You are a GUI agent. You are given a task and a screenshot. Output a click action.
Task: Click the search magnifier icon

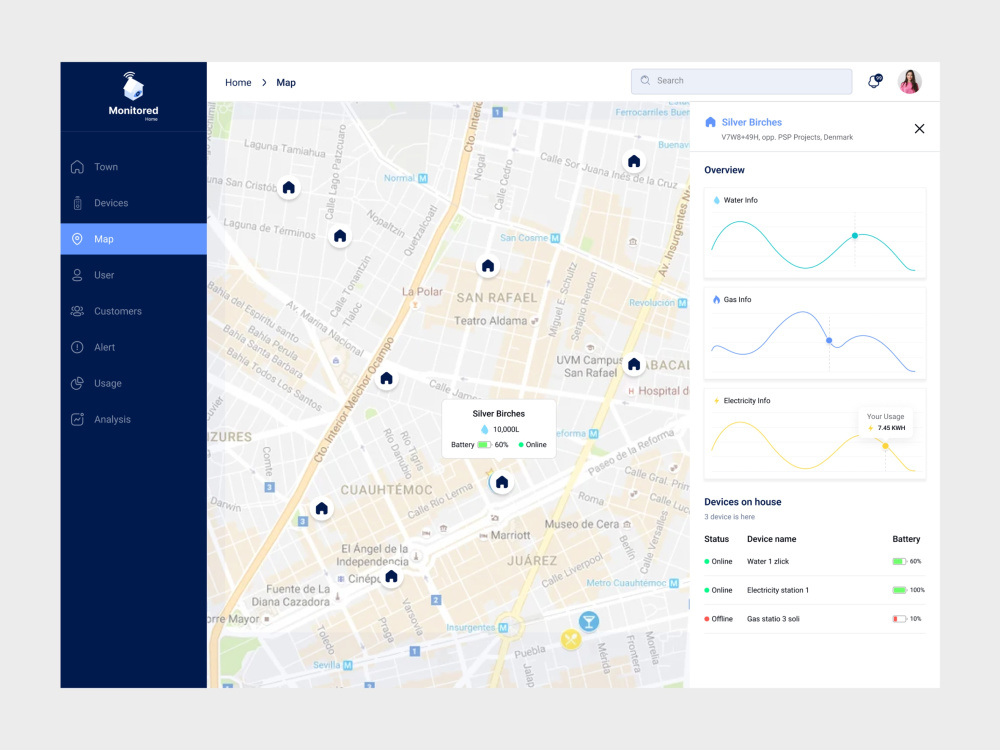click(x=645, y=80)
